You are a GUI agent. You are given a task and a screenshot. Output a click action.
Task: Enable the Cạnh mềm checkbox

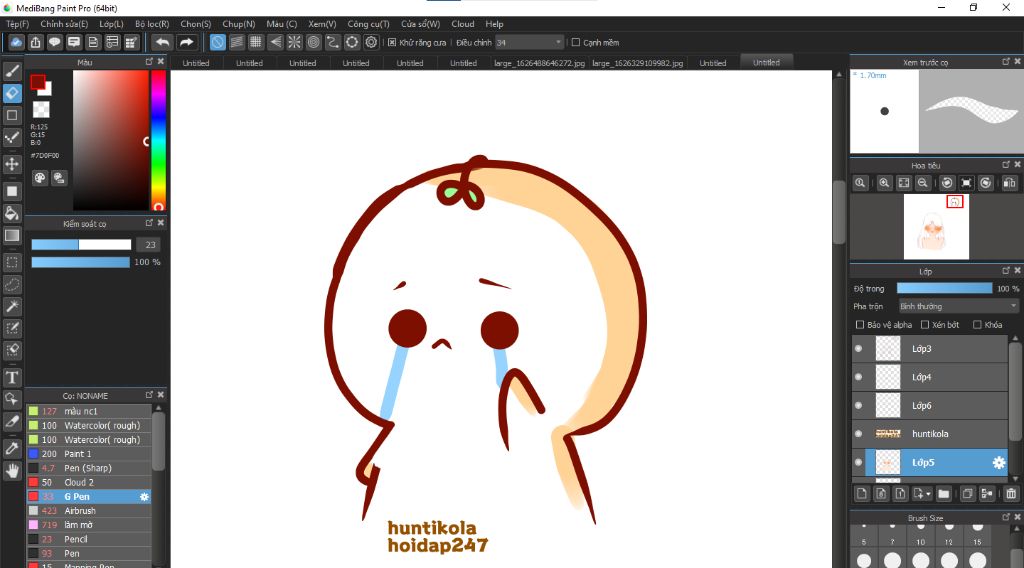point(576,42)
